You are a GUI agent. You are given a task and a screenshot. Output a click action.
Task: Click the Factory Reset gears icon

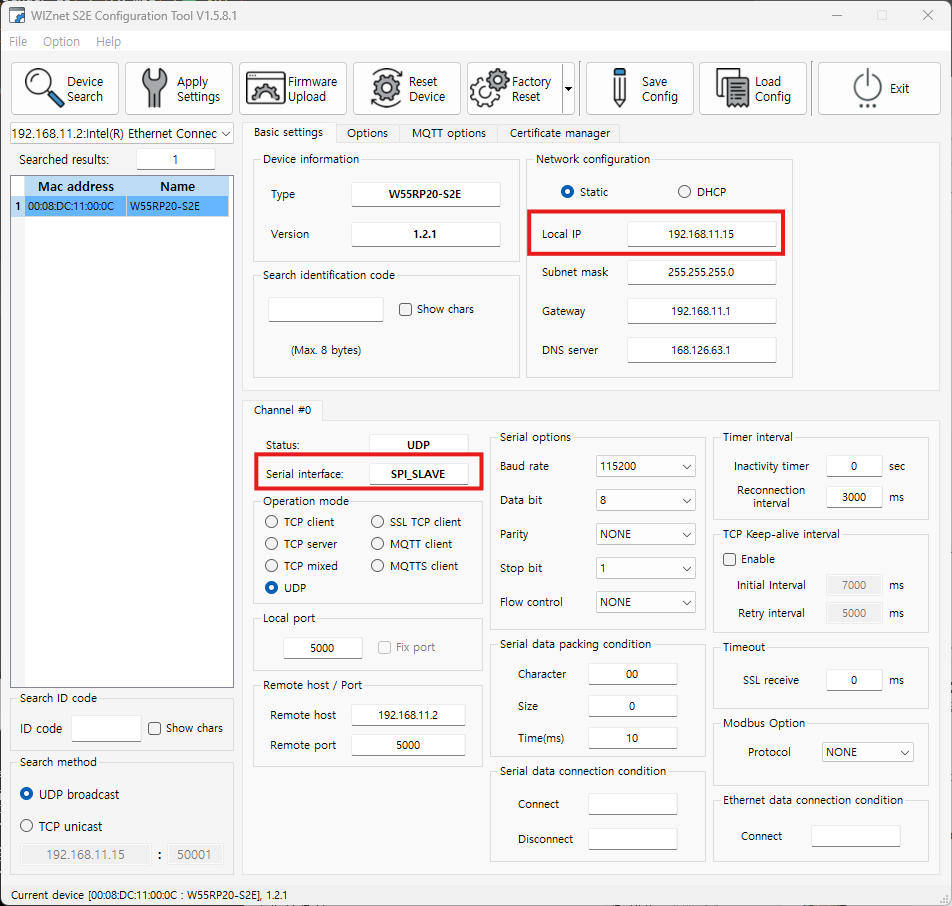489,88
